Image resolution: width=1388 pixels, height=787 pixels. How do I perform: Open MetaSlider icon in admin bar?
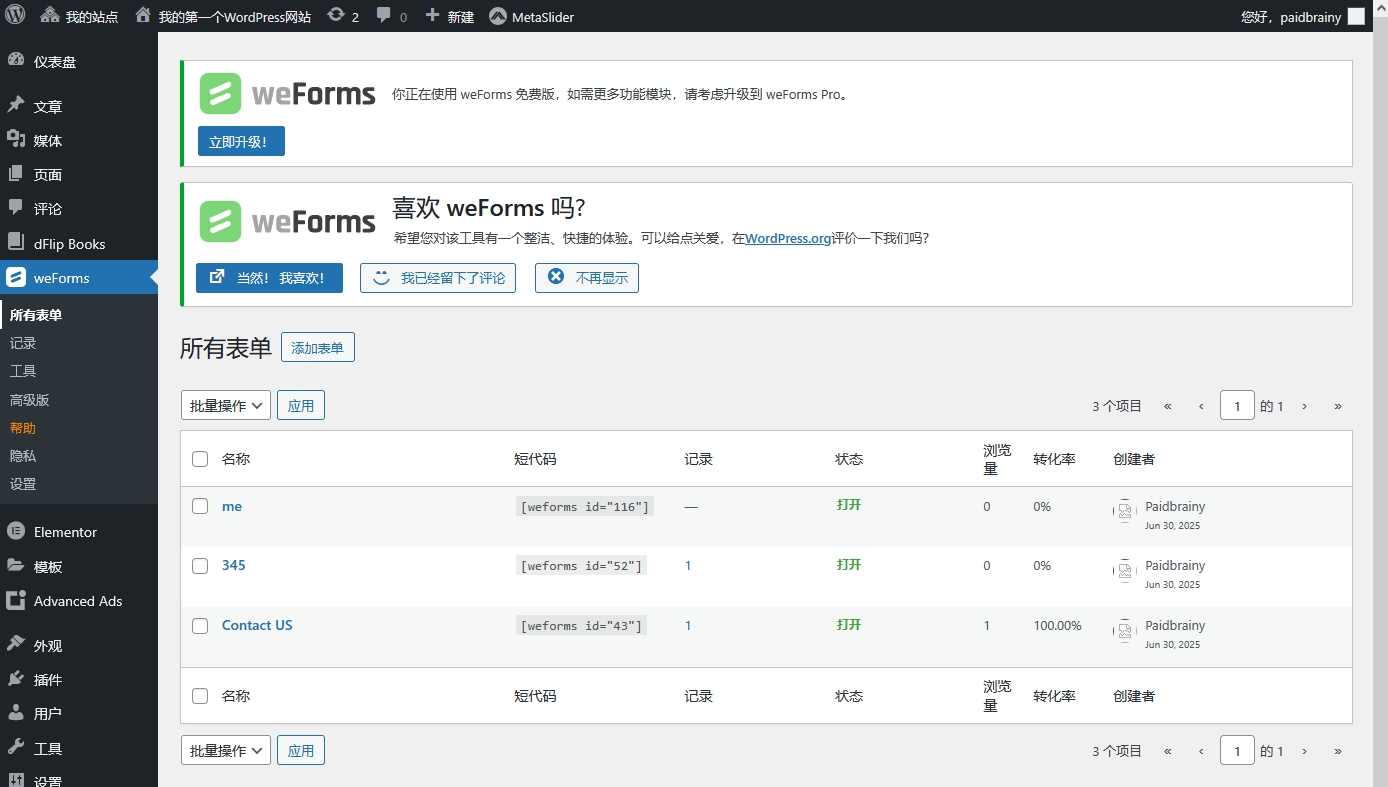coord(497,17)
